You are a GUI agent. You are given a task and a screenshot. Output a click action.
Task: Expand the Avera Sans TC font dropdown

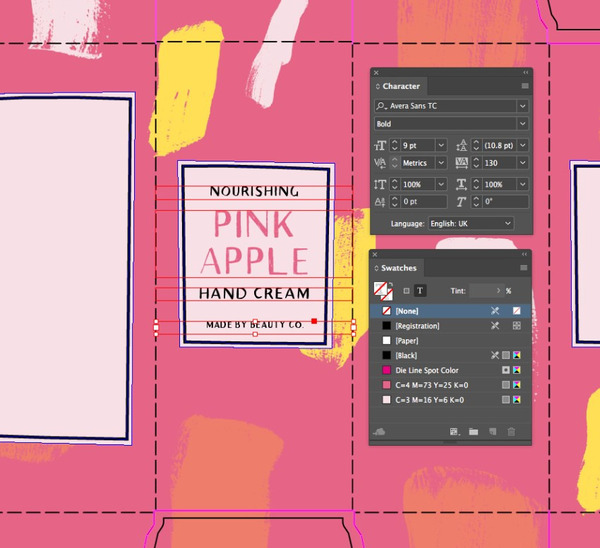point(522,106)
